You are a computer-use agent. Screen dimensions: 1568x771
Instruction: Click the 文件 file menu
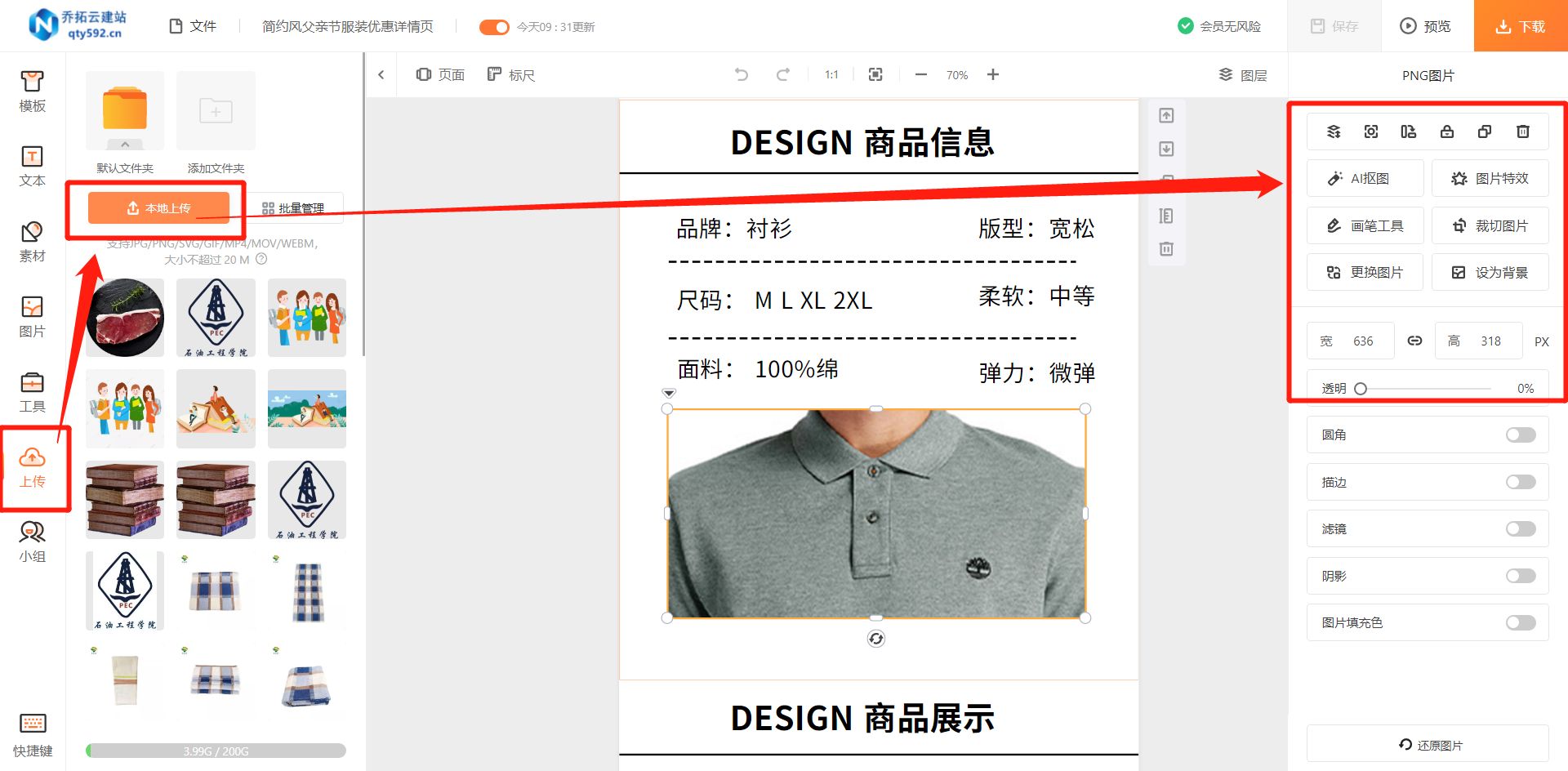193,26
